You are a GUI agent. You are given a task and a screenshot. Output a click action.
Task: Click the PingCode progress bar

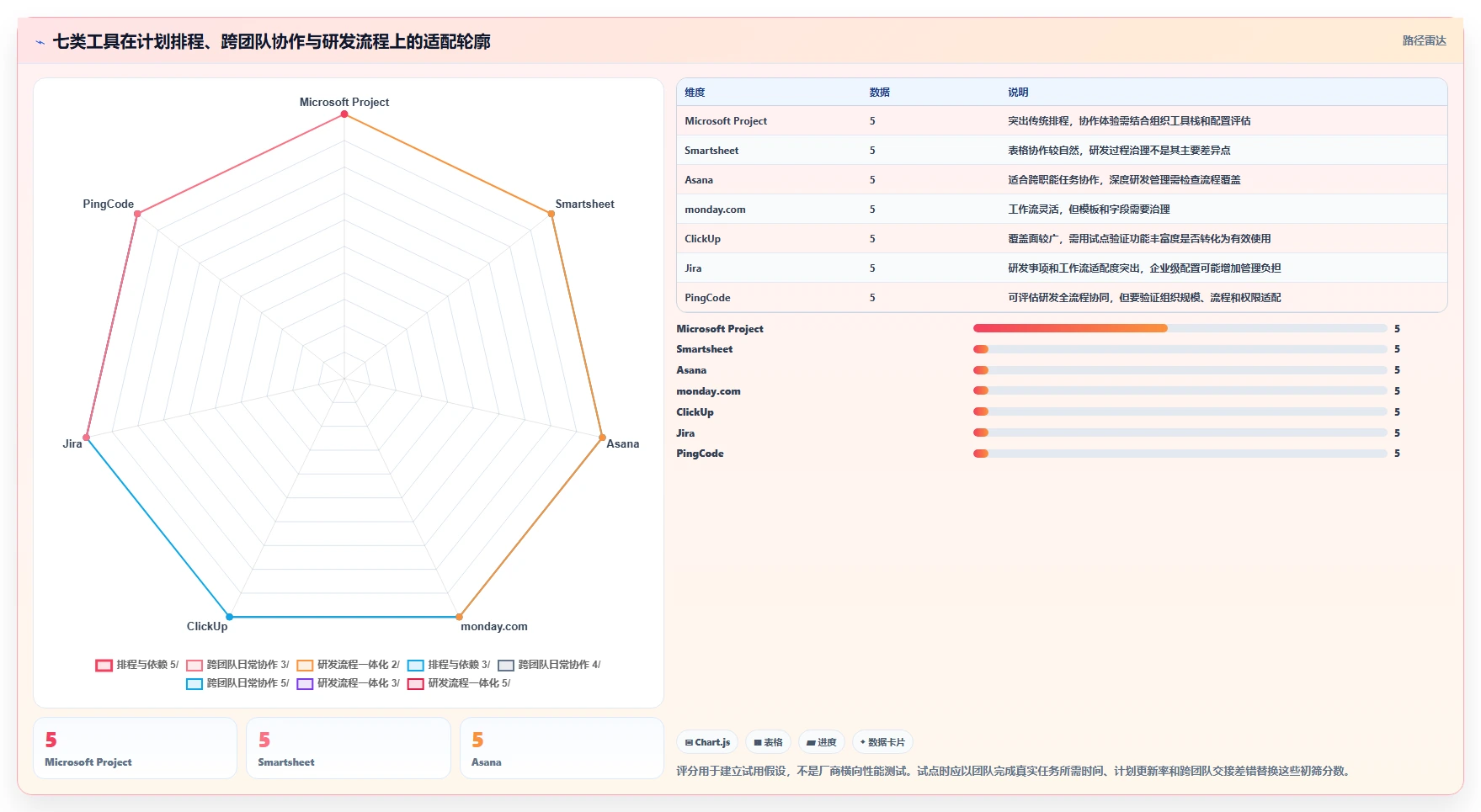(x=1180, y=454)
